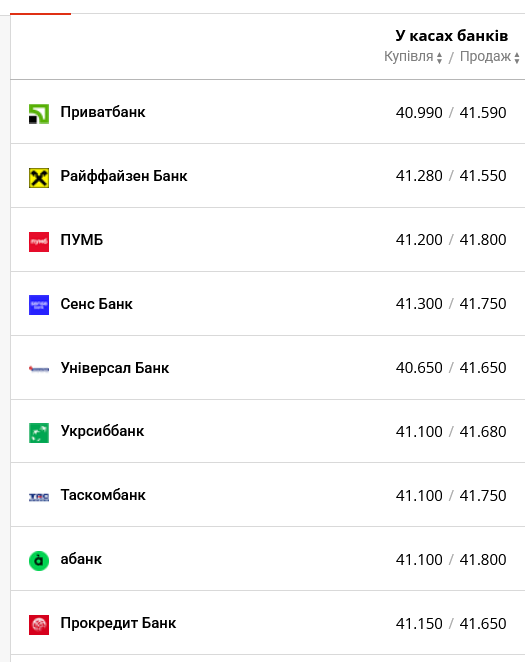Click the red Прокредит Банк logo icon
The width and height of the screenshot is (525, 662).
click(39, 625)
